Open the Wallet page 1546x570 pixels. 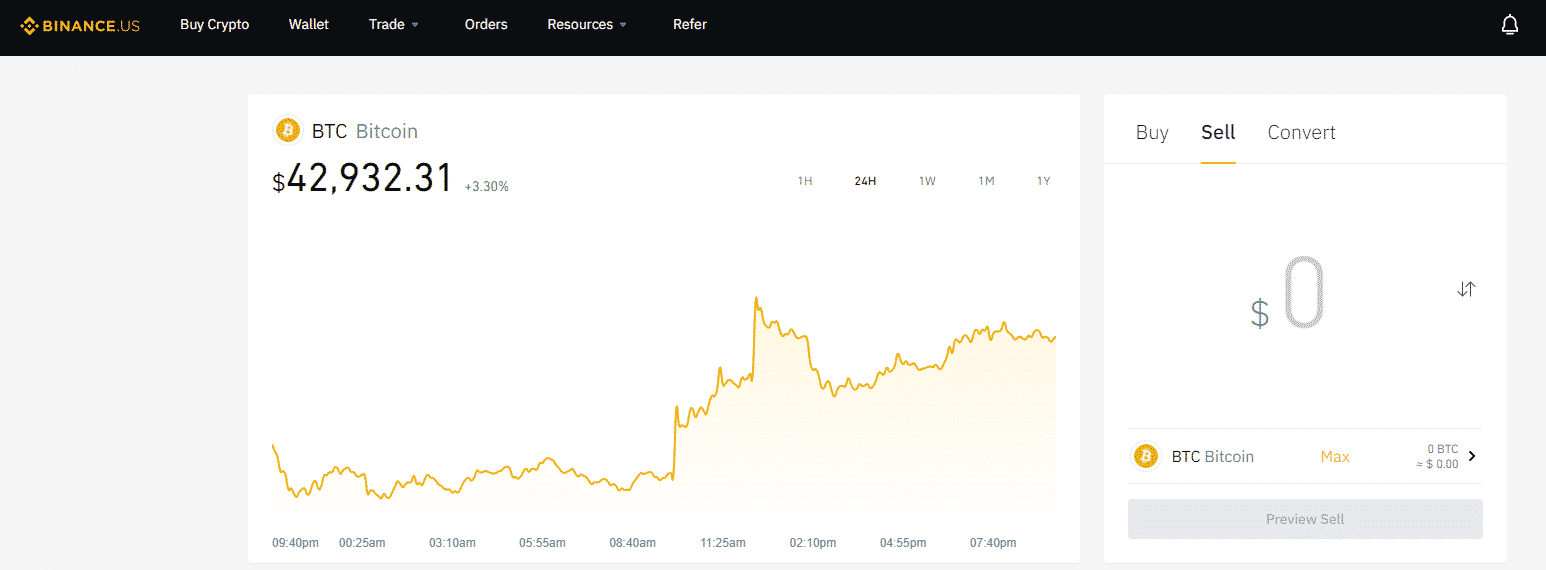coord(309,24)
